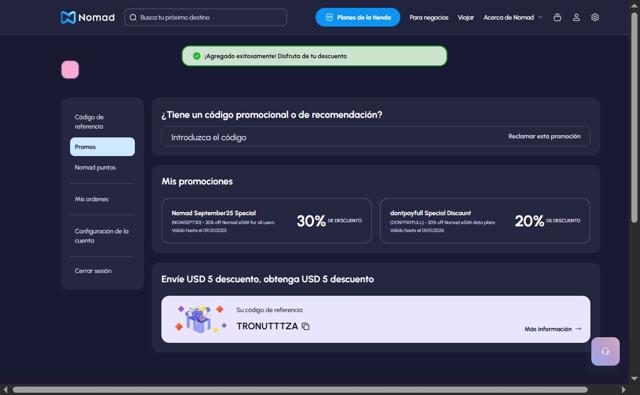Open the user account icon
Image resolution: width=640 pixels, height=395 pixels.
point(576,17)
